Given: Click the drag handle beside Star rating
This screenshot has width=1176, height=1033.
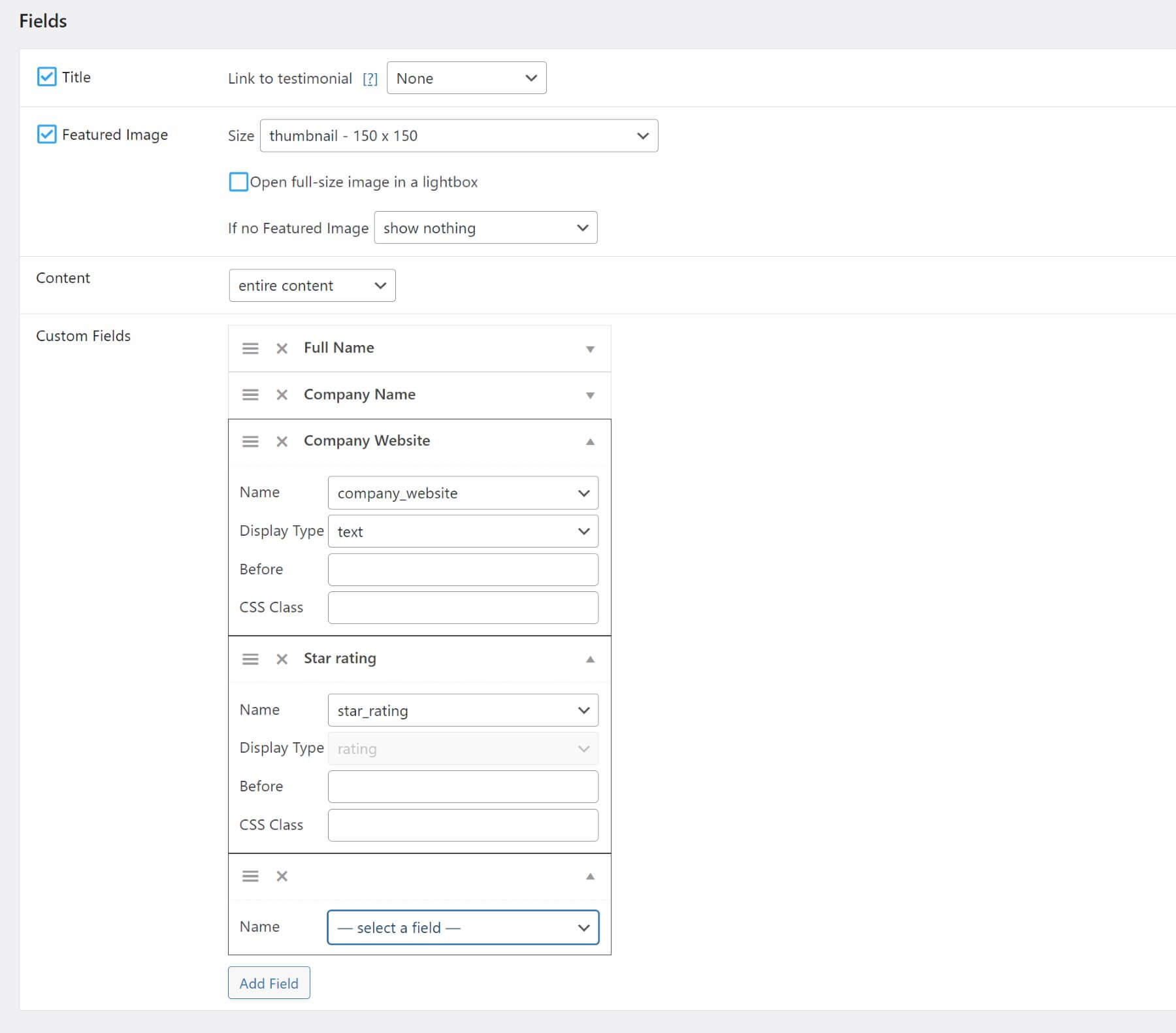Looking at the screenshot, I should click(250, 659).
